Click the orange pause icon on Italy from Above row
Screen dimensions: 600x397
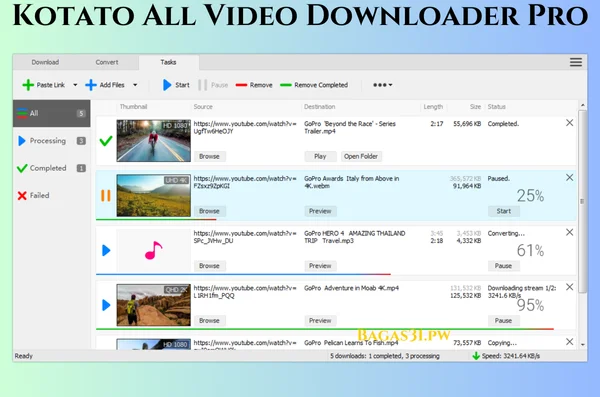pyautogui.click(x=106, y=196)
